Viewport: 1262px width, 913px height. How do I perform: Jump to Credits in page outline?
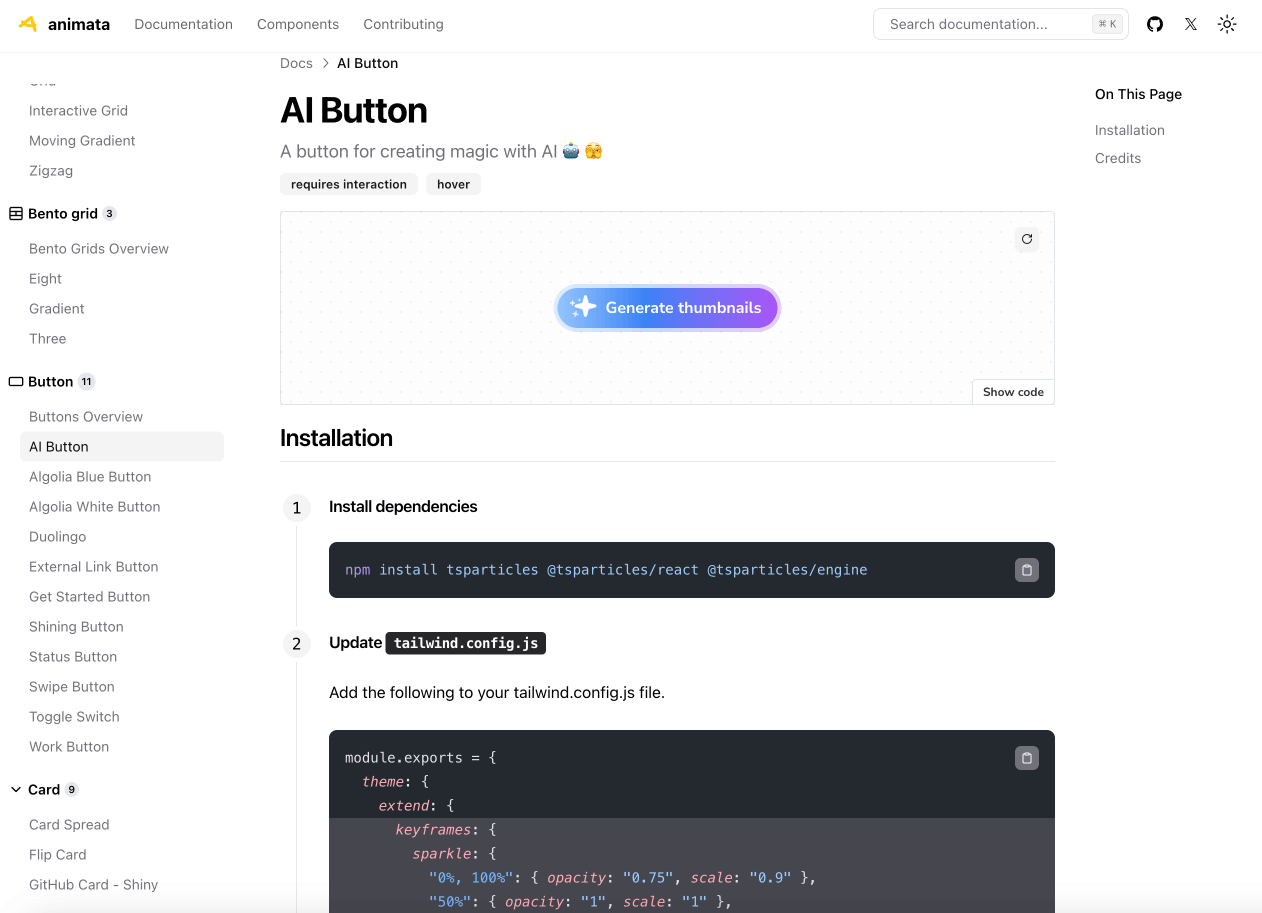point(1118,158)
